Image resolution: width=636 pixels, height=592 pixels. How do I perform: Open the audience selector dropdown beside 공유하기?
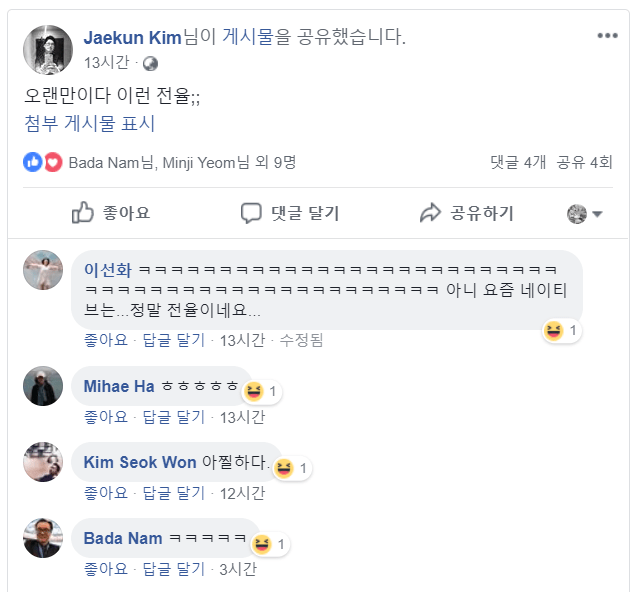(585, 214)
